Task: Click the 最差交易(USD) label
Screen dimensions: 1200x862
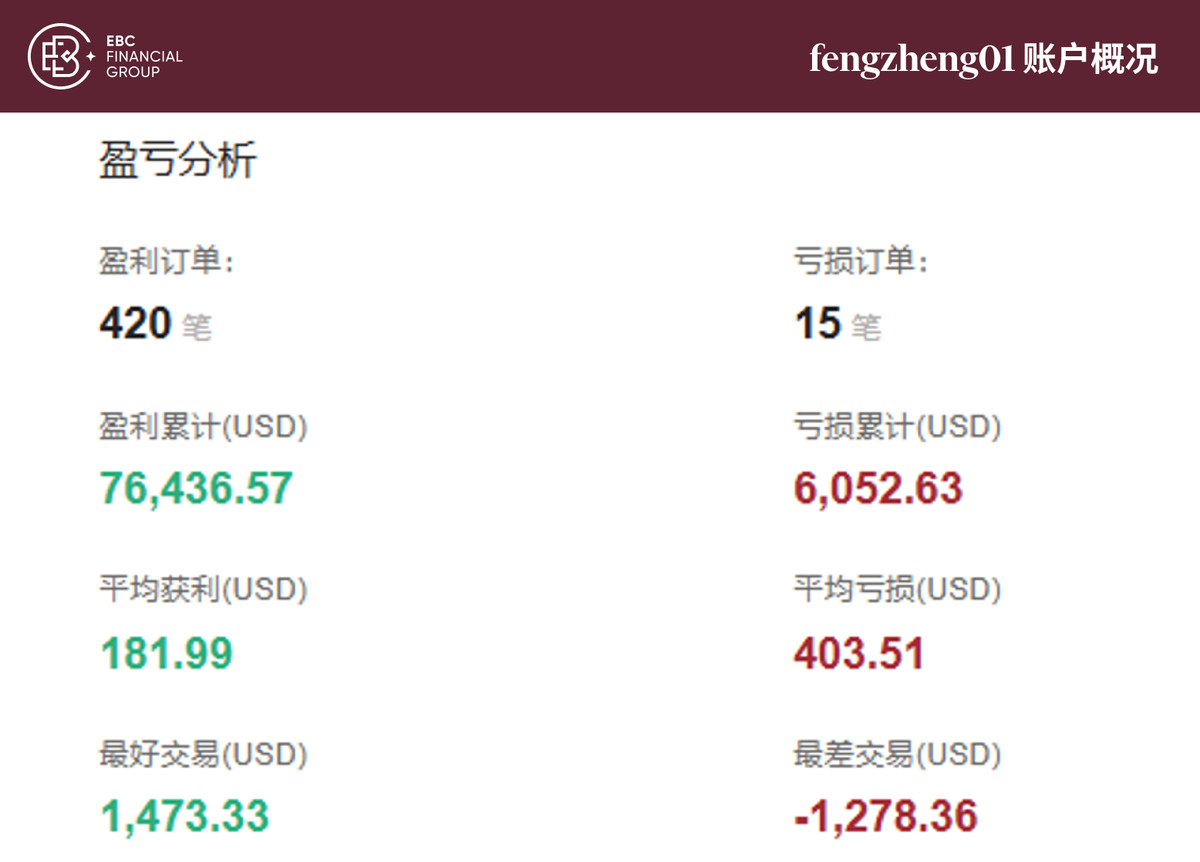Action: (x=897, y=754)
